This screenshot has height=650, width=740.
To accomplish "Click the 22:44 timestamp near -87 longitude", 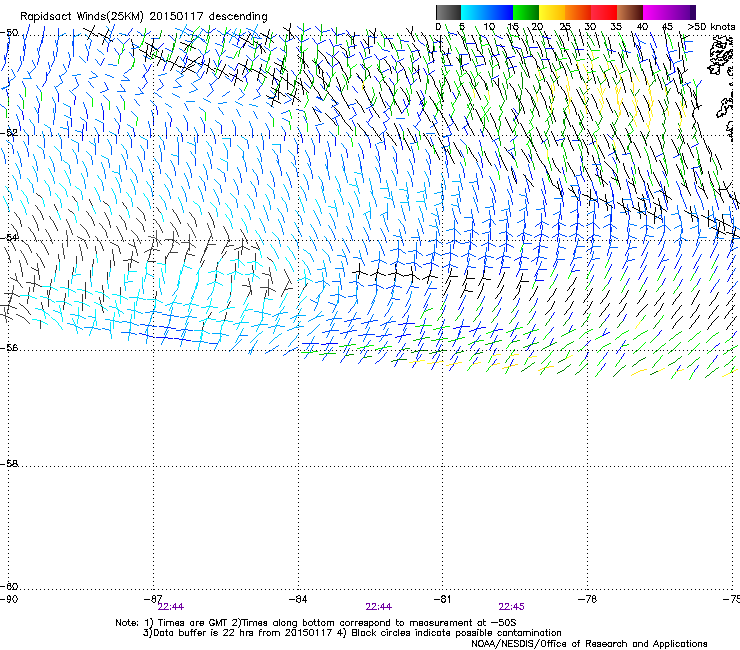I will tap(171, 607).
